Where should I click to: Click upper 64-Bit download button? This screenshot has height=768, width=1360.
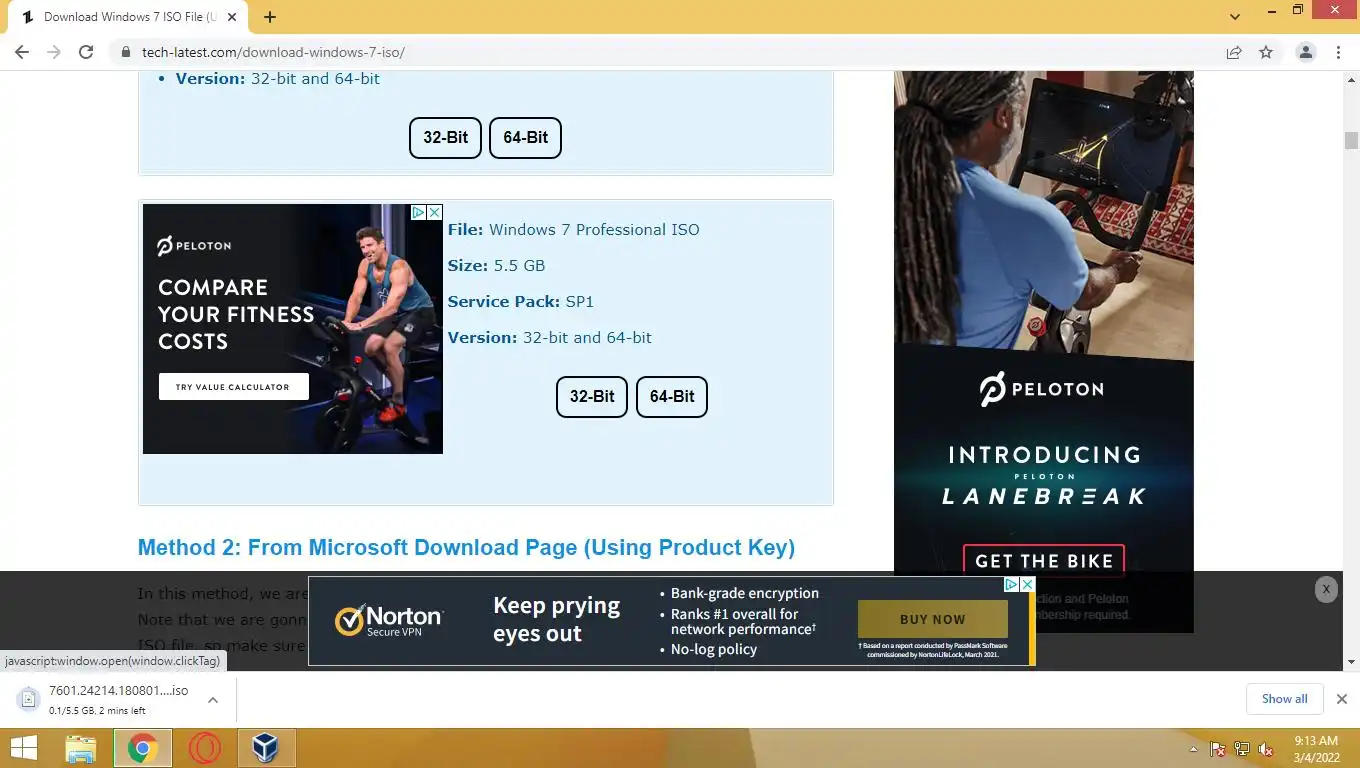[x=525, y=138]
